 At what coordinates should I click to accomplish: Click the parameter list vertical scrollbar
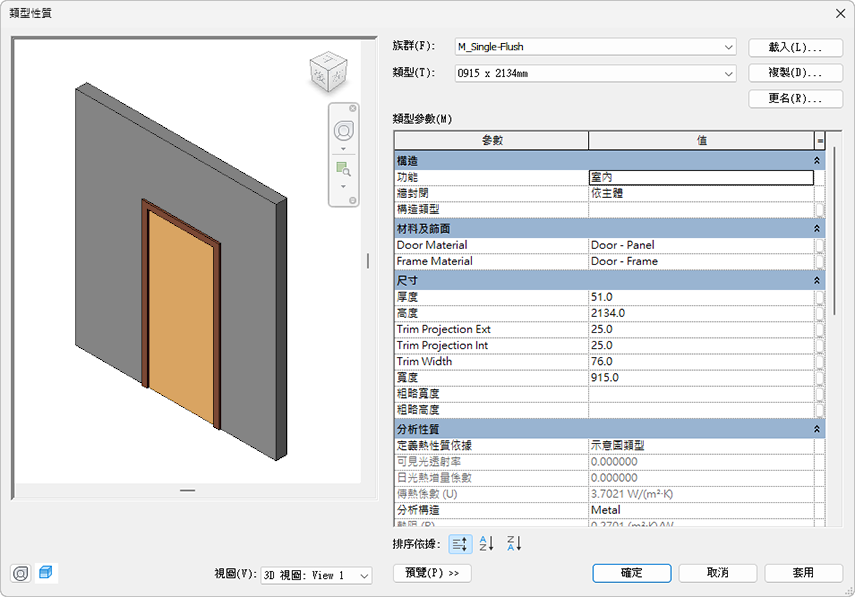tap(834, 233)
